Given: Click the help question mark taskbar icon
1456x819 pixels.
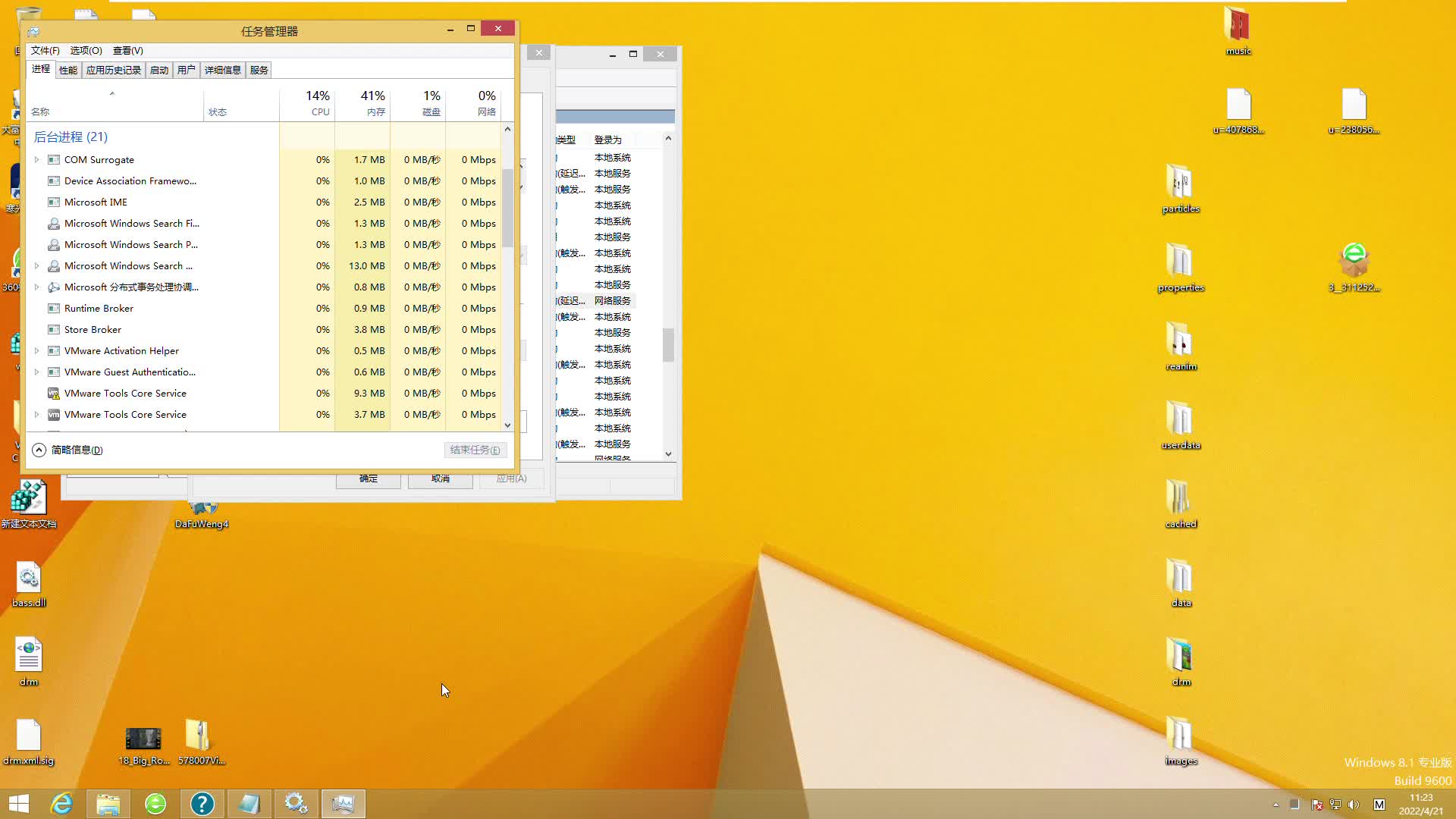Looking at the screenshot, I should pyautogui.click(x=202, y=804).
